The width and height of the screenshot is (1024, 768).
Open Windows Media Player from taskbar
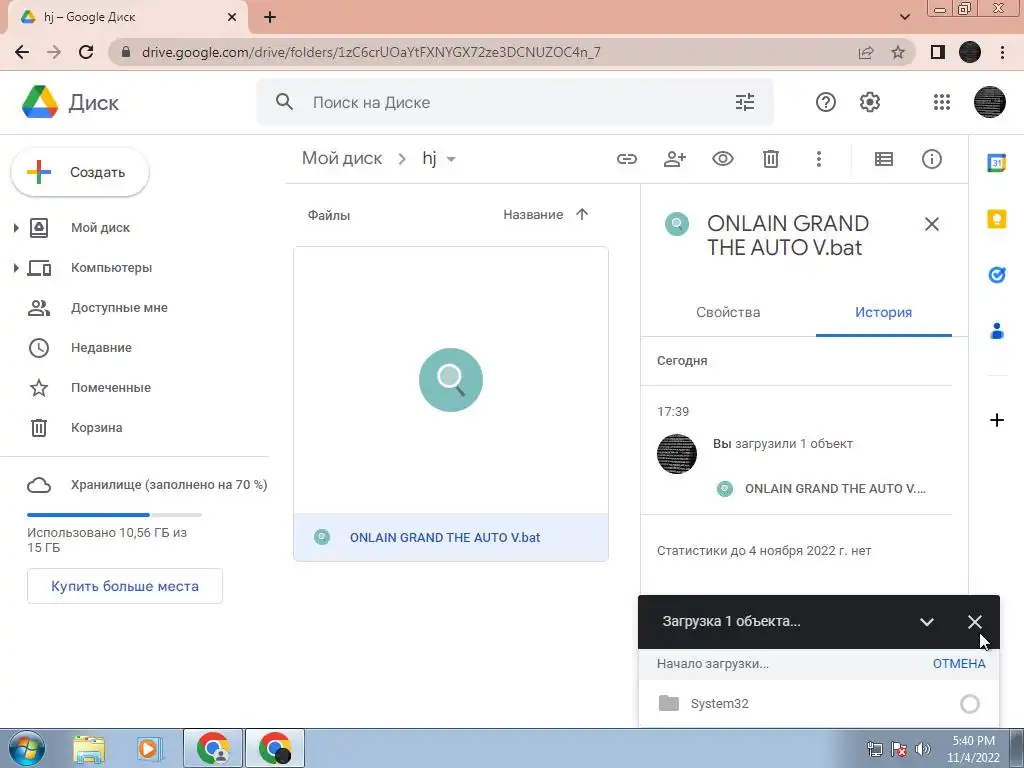[149, 749]
